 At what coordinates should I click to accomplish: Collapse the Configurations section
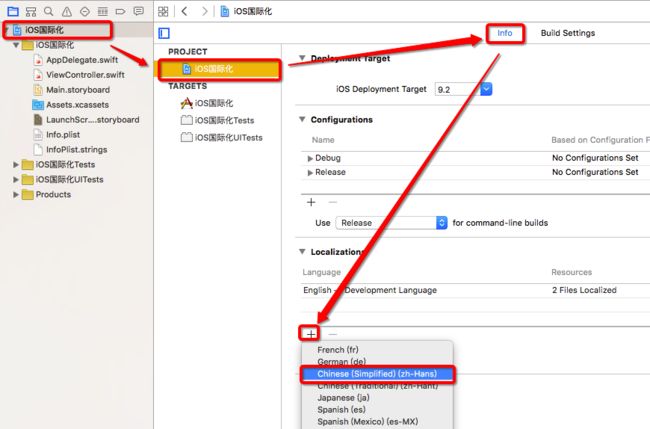point(302,119)
